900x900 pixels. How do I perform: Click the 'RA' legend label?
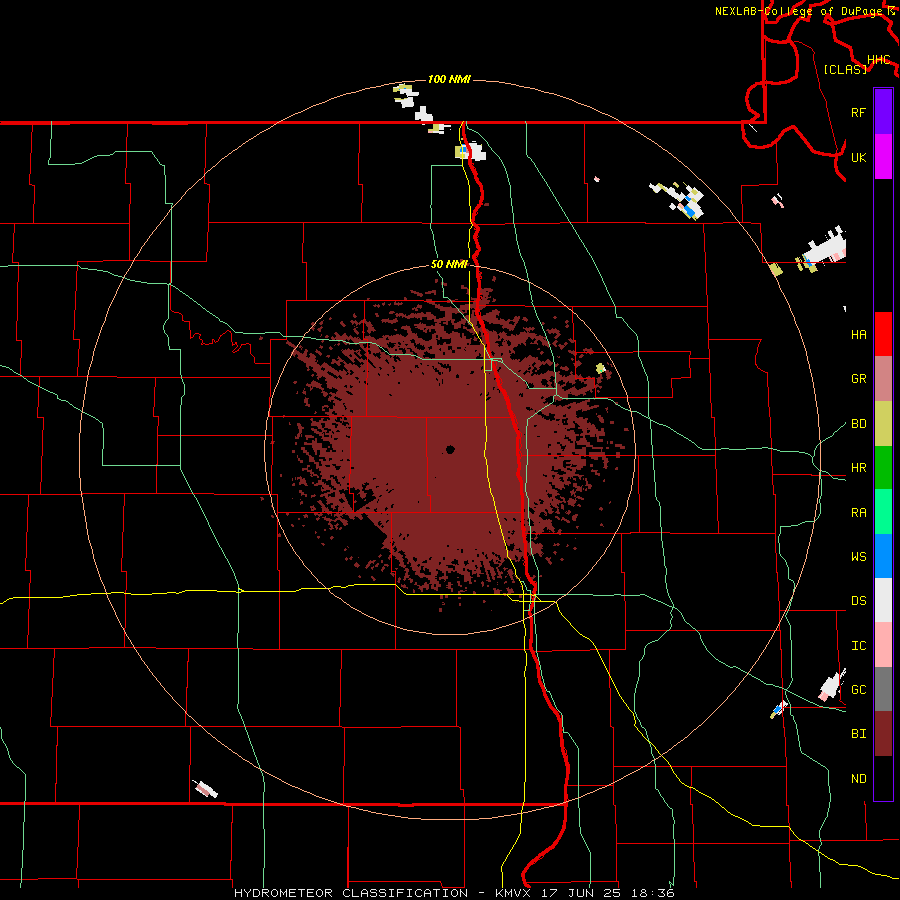click(x=858, y=512)
